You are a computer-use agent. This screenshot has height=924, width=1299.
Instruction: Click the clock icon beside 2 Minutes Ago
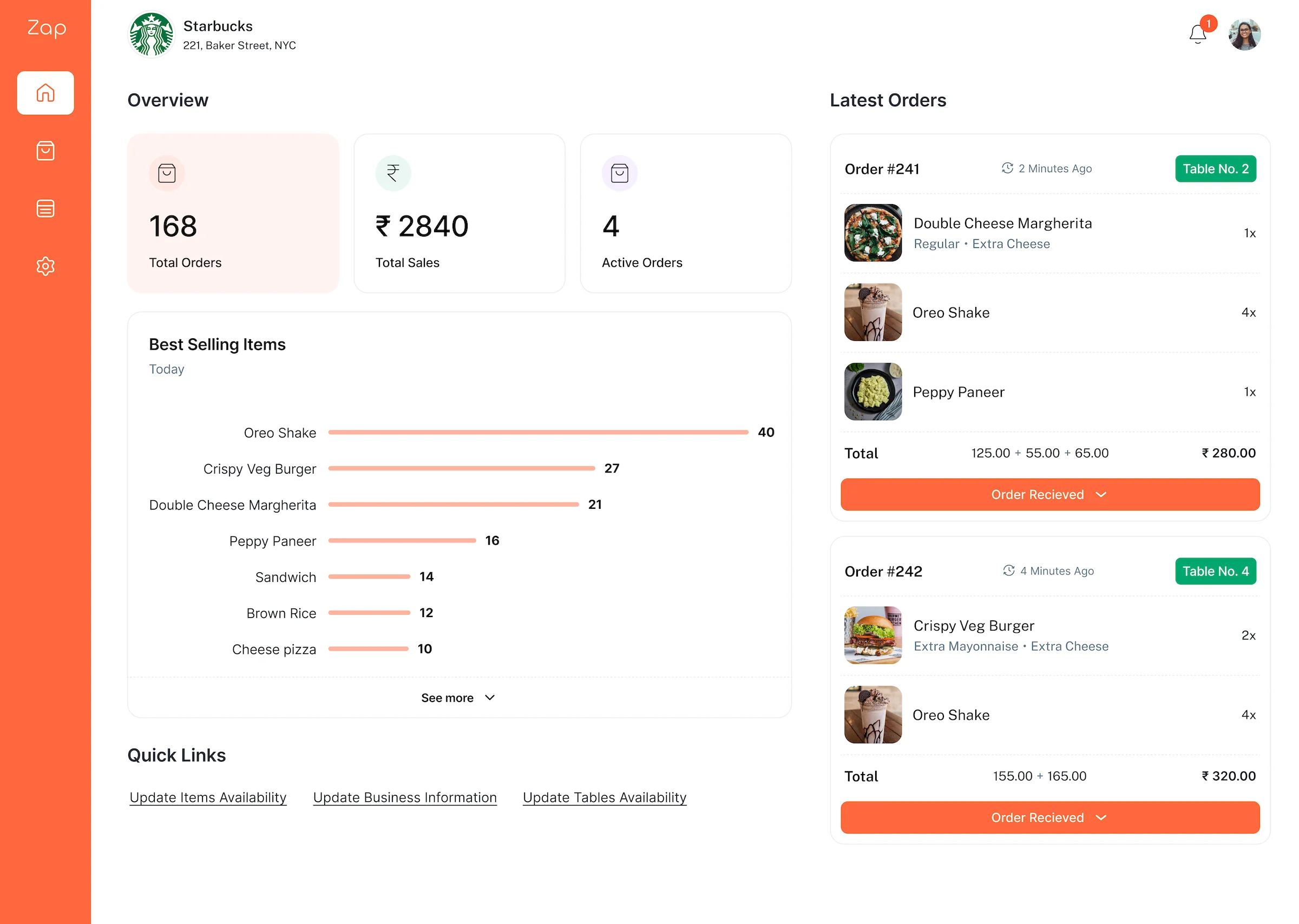click(1007, 168)
